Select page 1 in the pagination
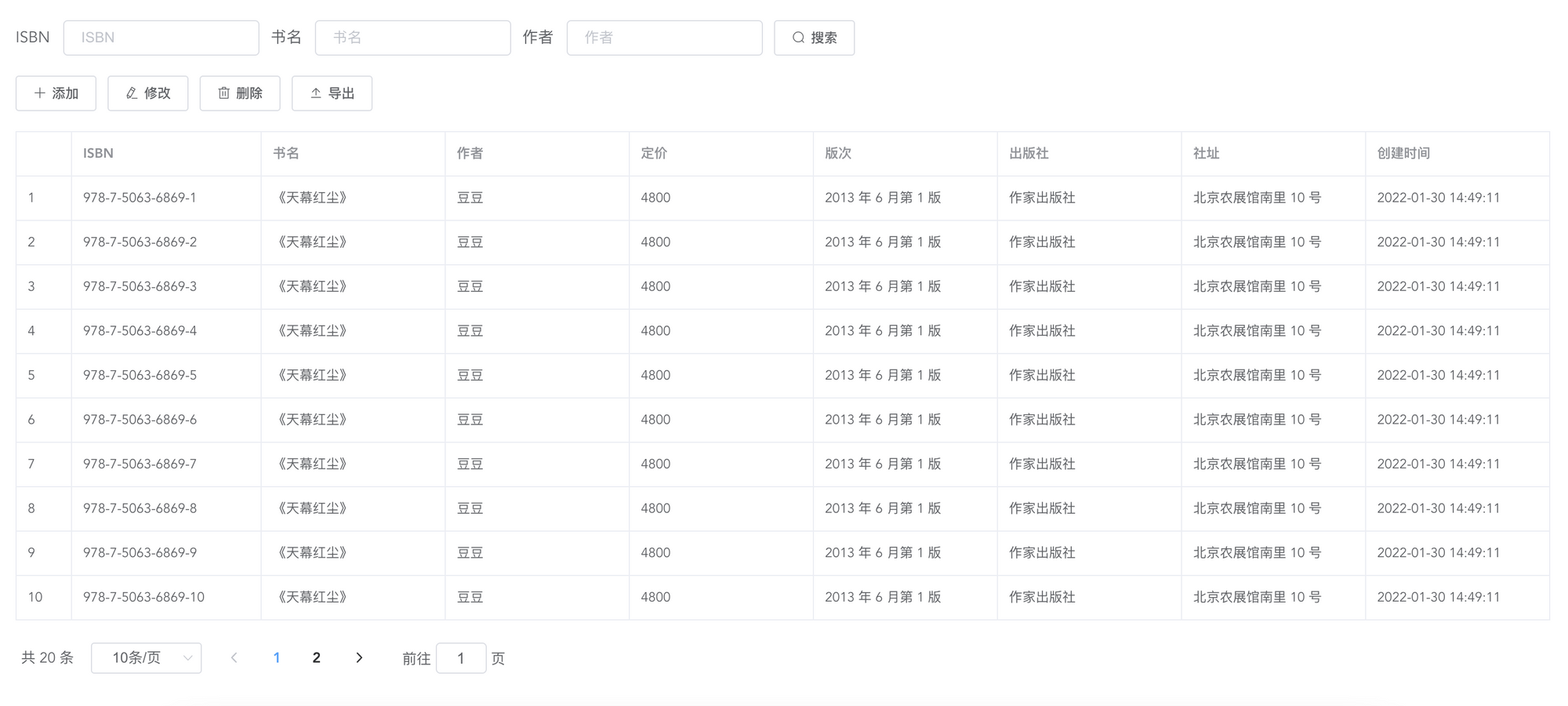This screenshot has height=706, width=1568. pyautogui.click(x=277, y=658)
